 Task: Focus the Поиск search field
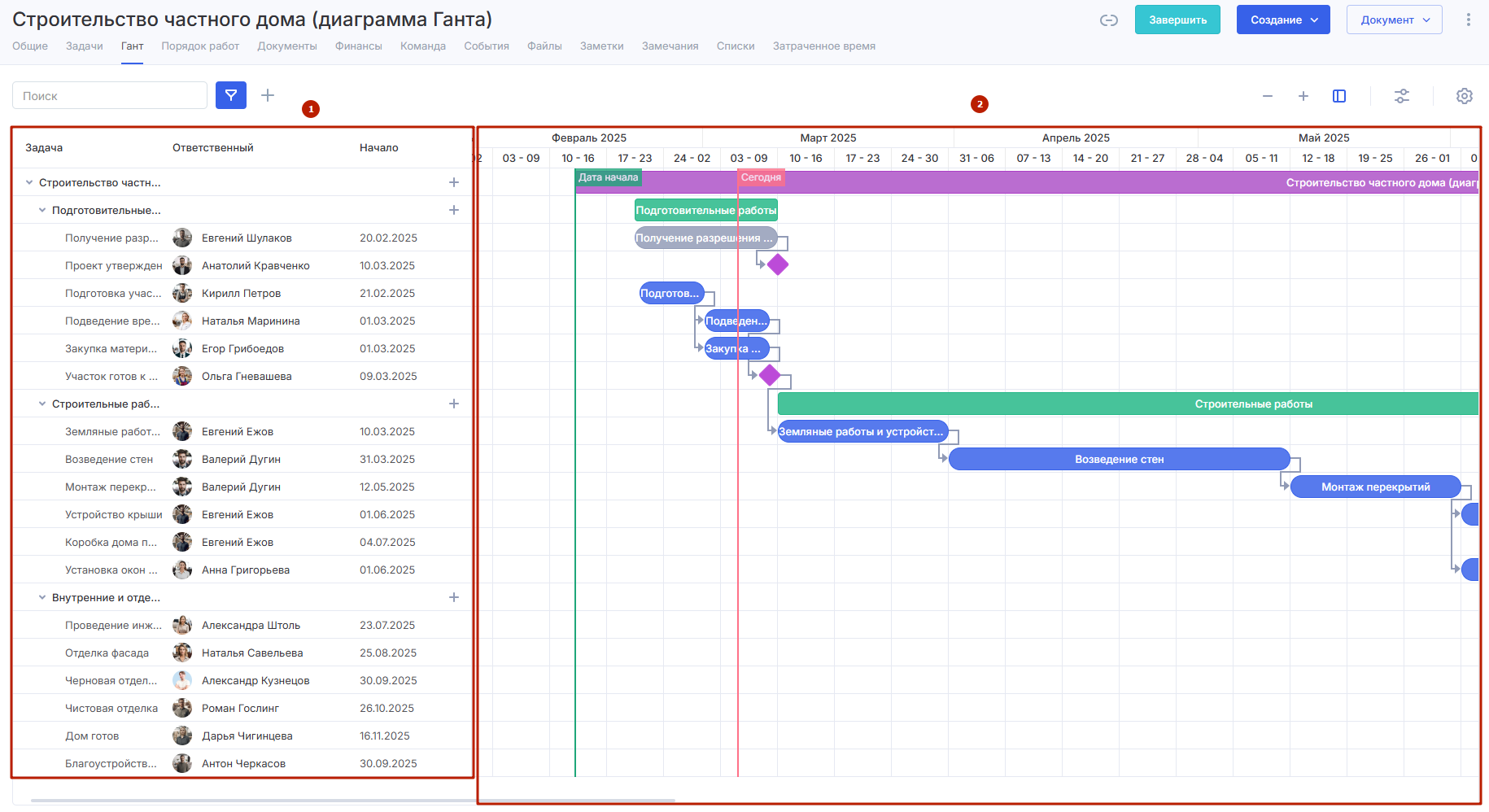click(110, 95)
